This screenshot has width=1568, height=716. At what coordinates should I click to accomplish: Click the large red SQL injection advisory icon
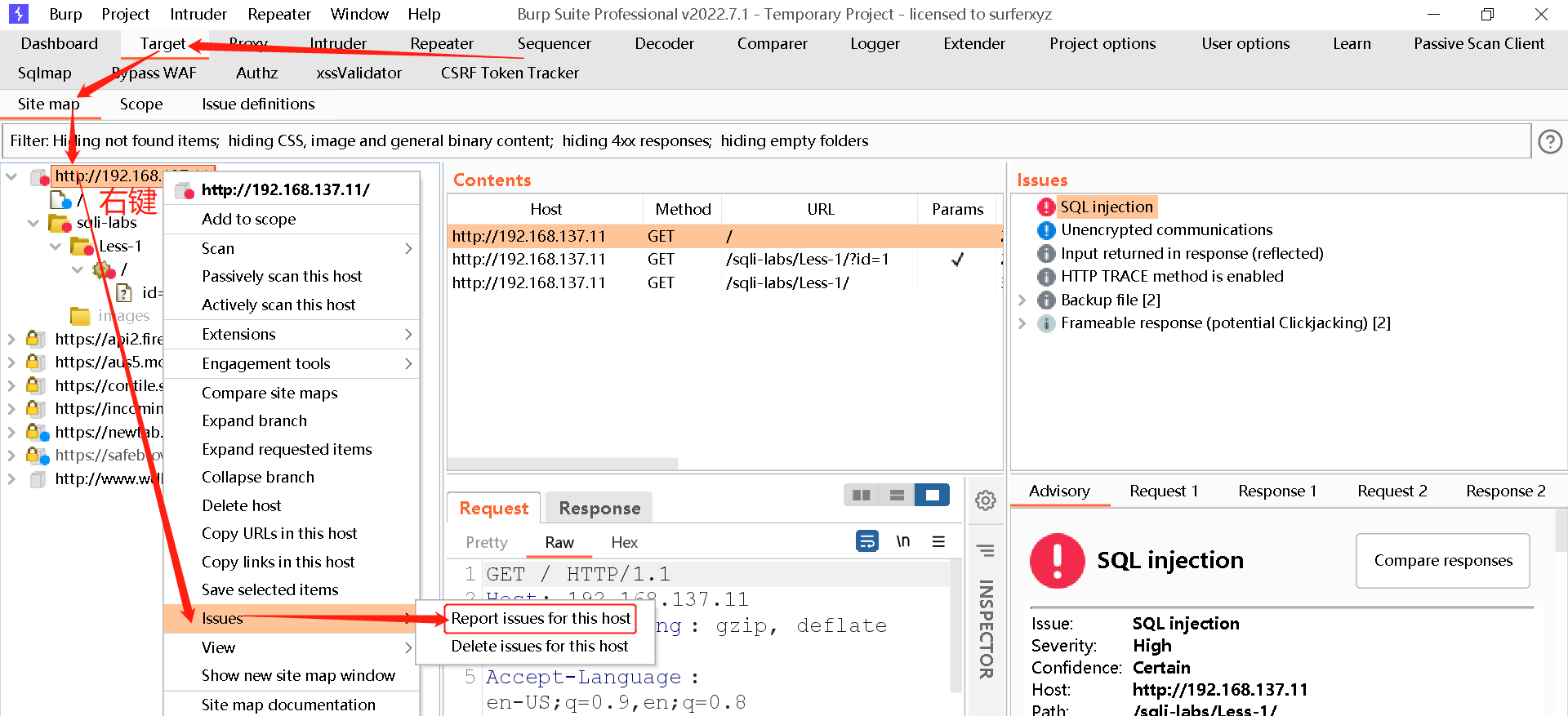coord(1058,561)
